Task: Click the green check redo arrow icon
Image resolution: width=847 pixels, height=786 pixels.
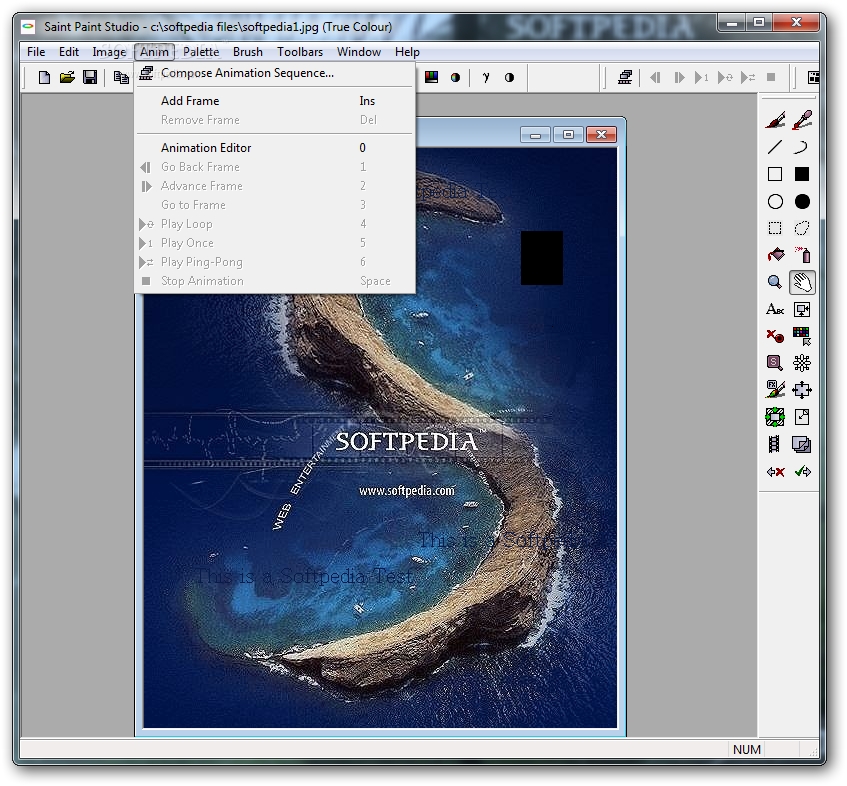Action: point(802,472)
